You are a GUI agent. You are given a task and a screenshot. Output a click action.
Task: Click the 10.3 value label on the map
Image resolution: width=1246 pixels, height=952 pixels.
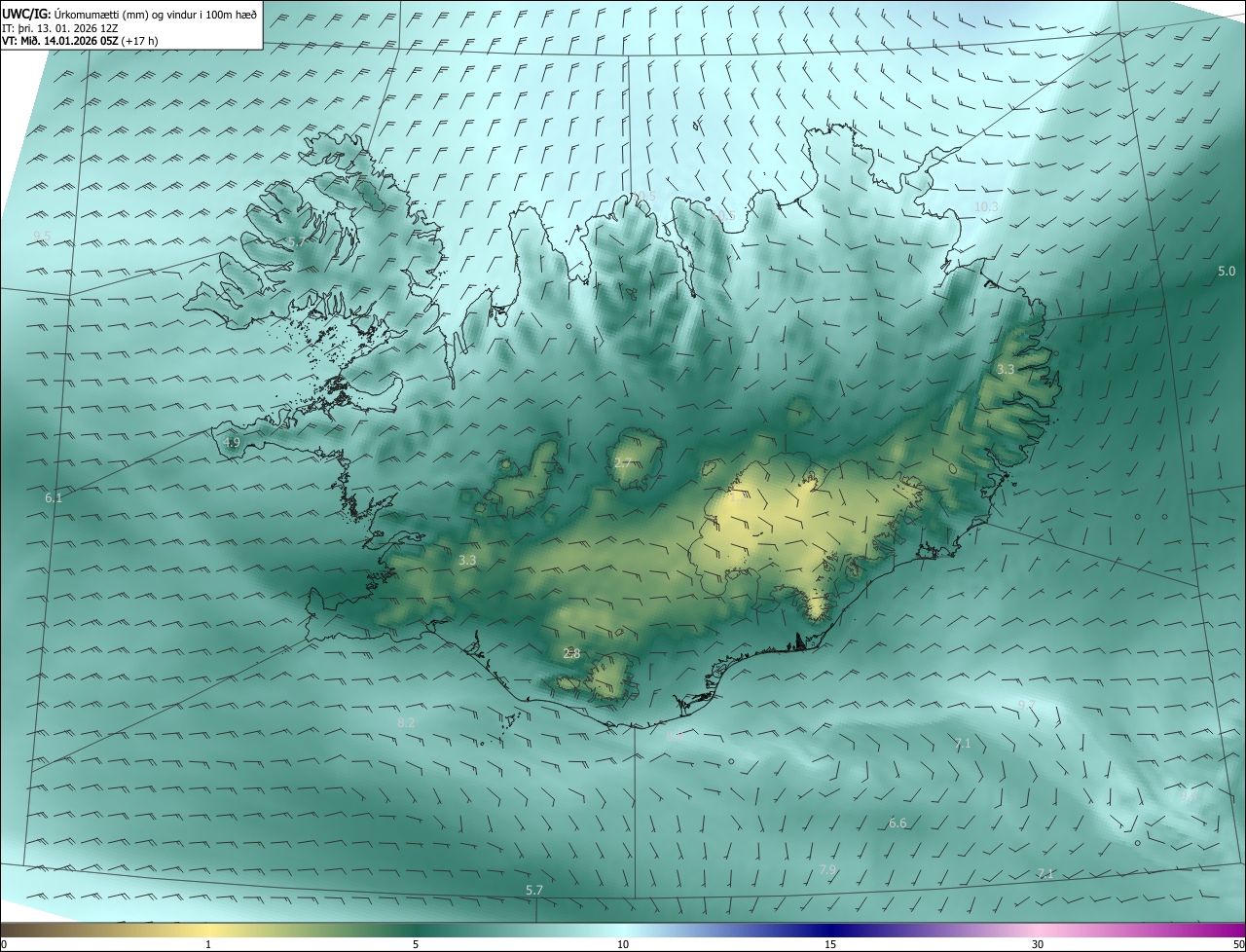[x=986, y=206]
